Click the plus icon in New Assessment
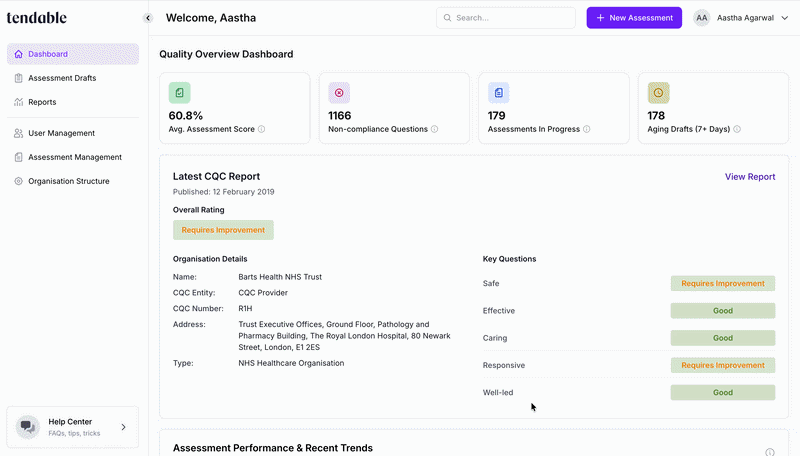This screenshot has height=456, width=800. tap(601, 18)
